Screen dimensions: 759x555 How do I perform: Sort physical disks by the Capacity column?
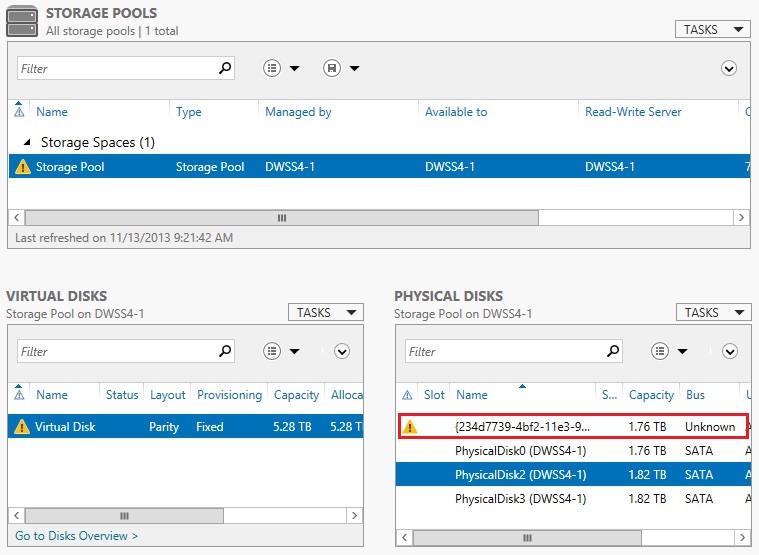click(x=651, y=395)
